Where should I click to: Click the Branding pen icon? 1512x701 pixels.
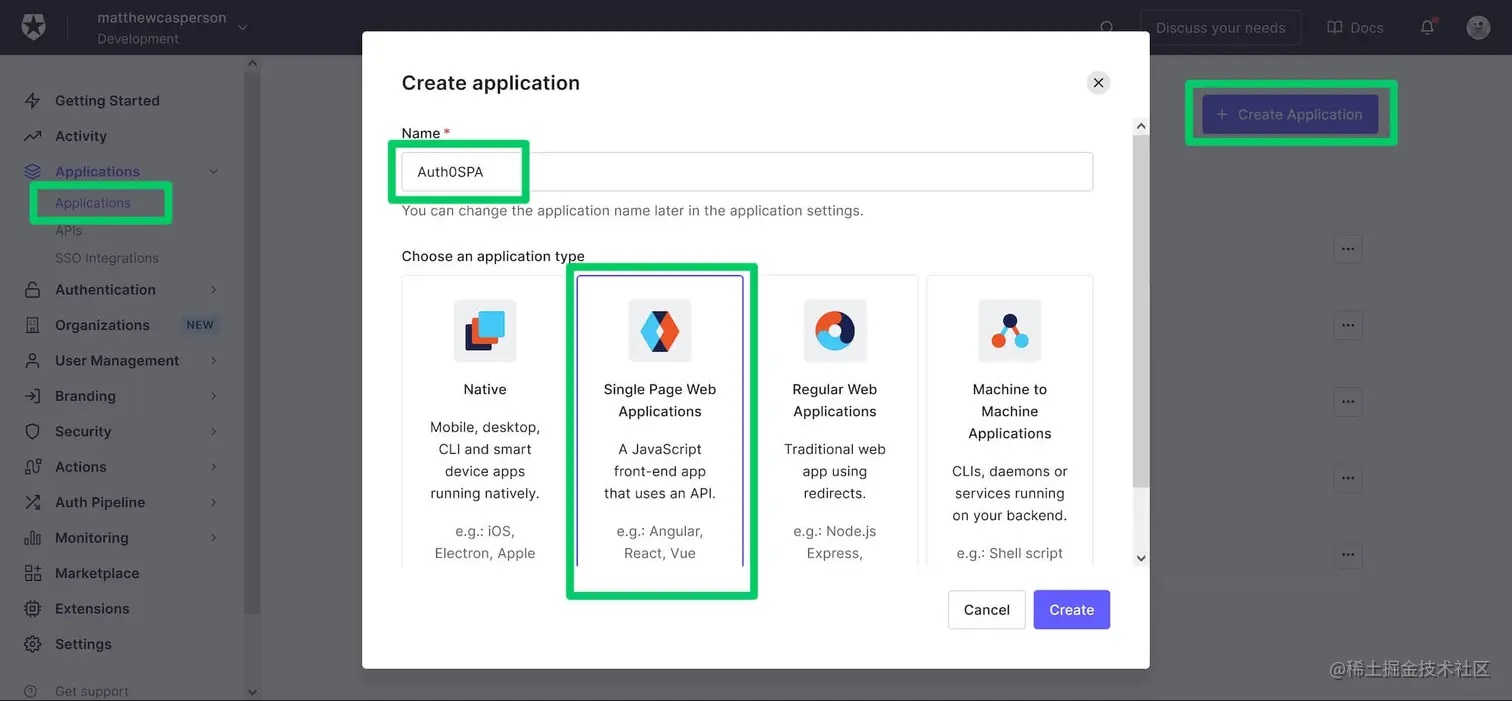[33, 396]
